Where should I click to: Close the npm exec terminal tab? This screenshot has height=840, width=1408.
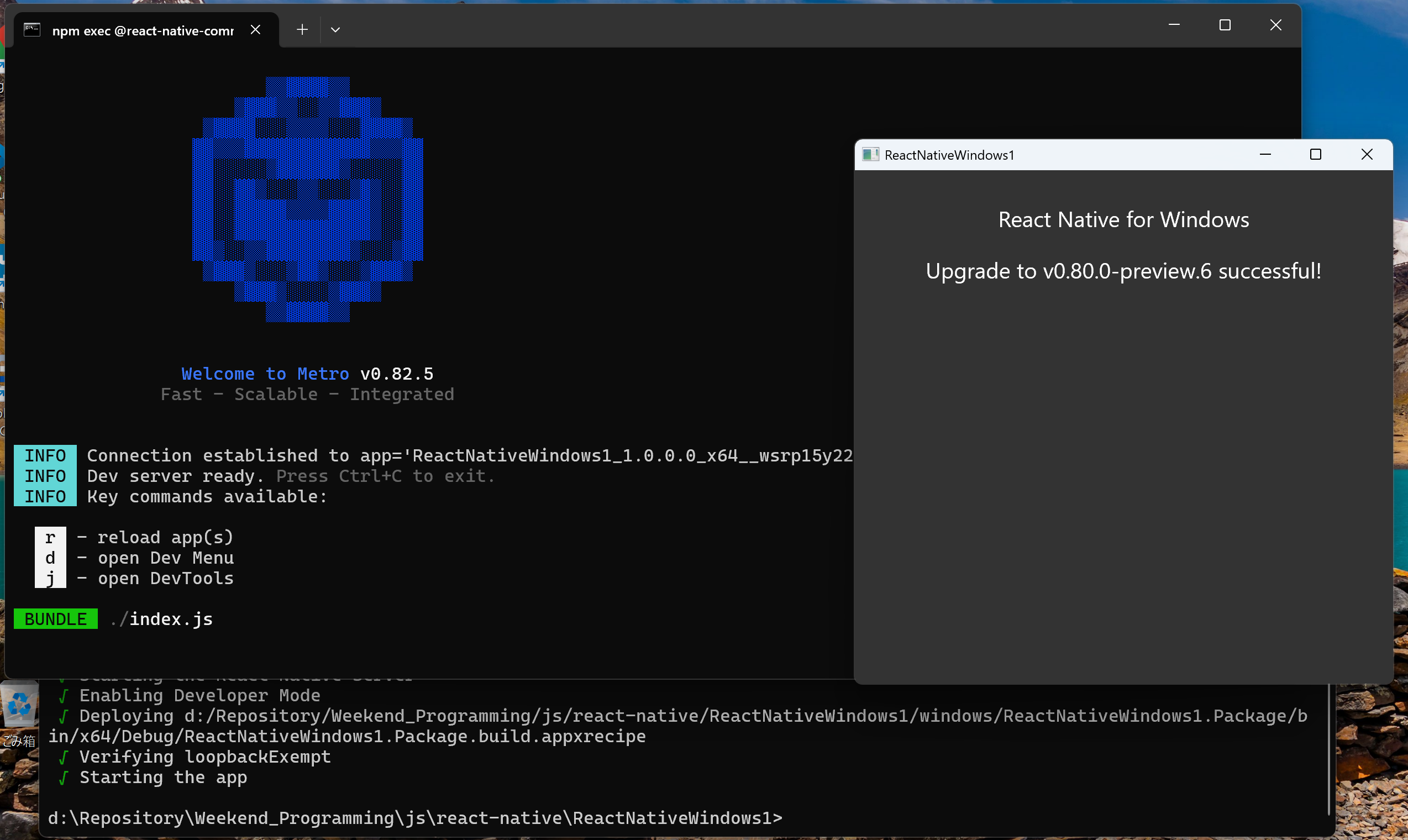coord(256,29)
